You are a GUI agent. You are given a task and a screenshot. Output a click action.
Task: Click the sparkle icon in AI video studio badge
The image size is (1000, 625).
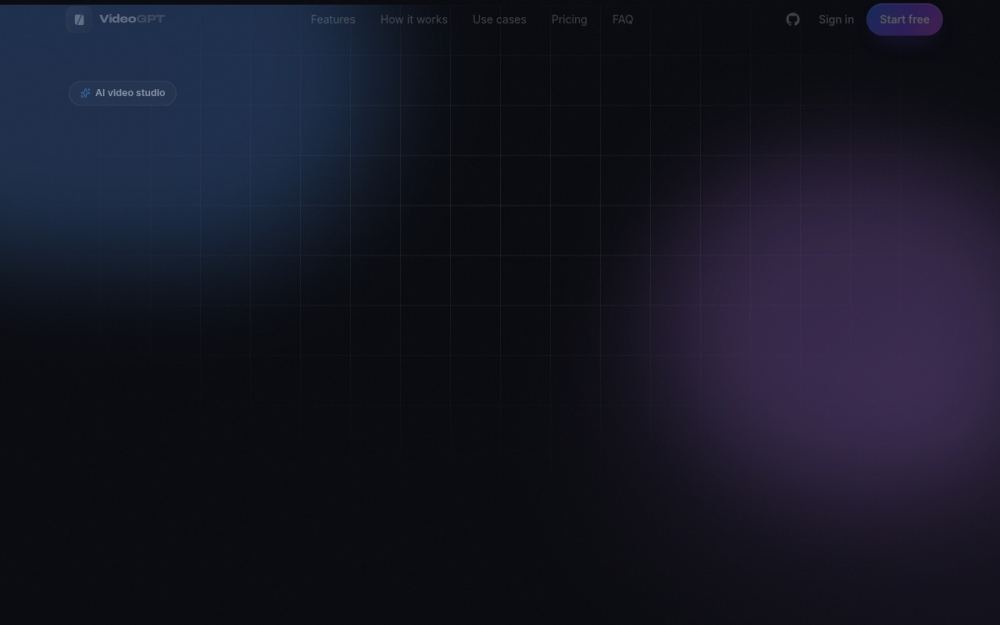click(85, 93)
